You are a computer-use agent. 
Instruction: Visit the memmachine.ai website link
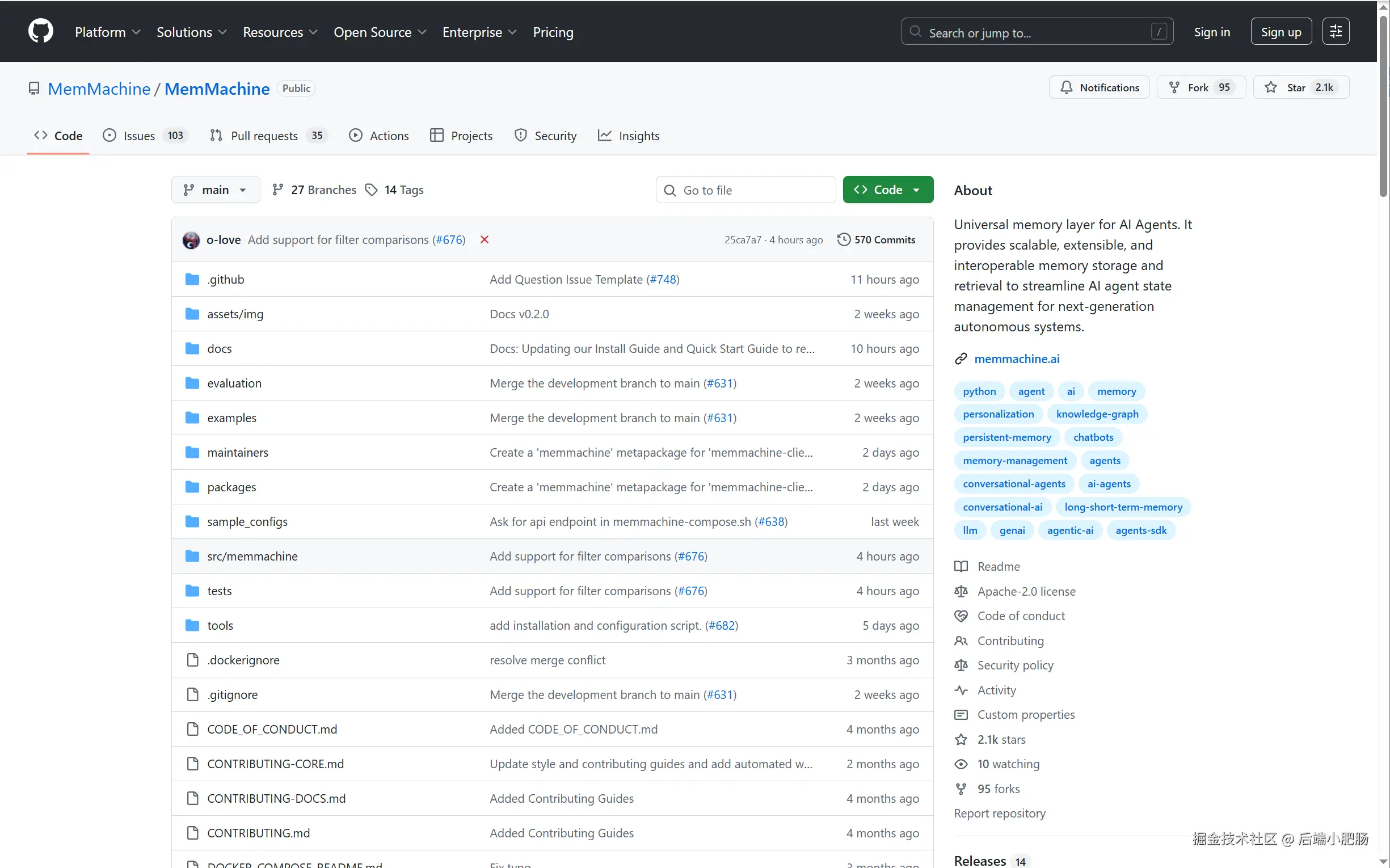(x=1016, y=359)
